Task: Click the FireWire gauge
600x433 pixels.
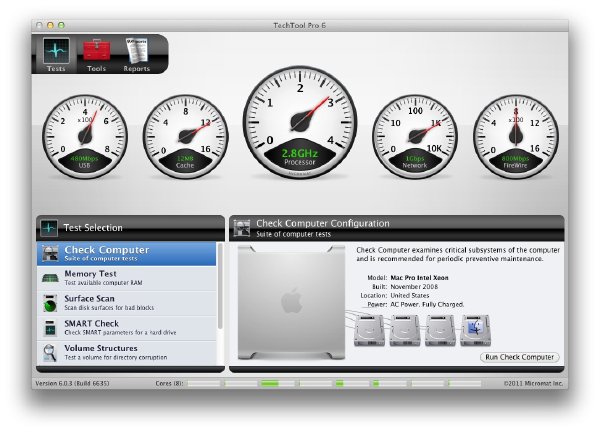Action: click(516, 137)
